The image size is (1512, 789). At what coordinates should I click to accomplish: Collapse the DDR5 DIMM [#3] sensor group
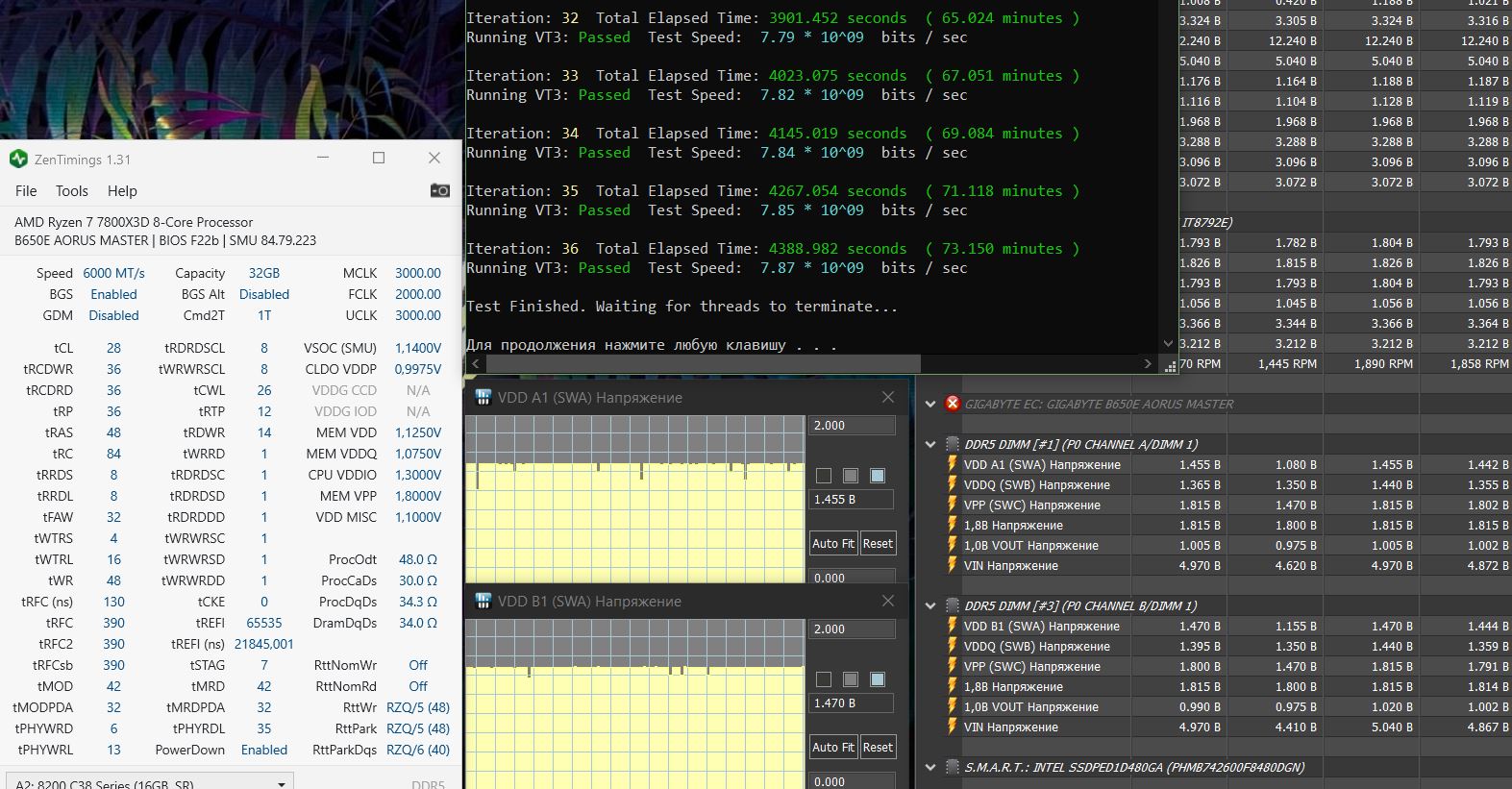[x=930, y=605]
